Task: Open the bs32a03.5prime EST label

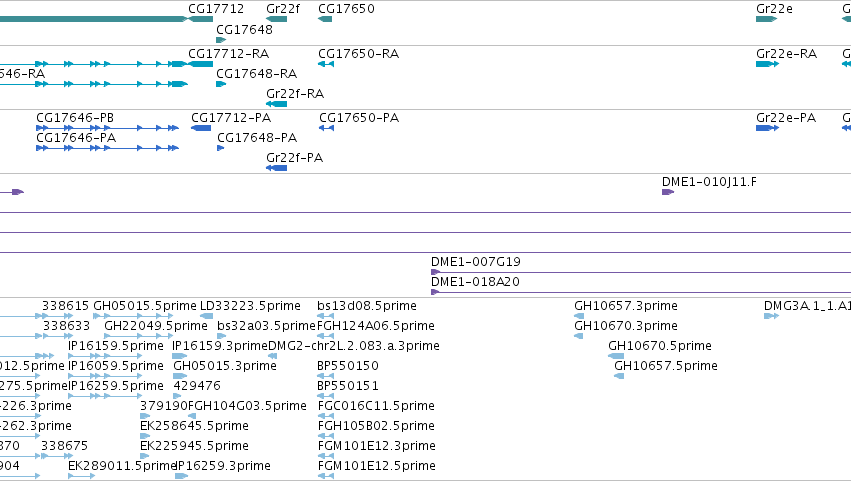Action: tap(266, 326)
